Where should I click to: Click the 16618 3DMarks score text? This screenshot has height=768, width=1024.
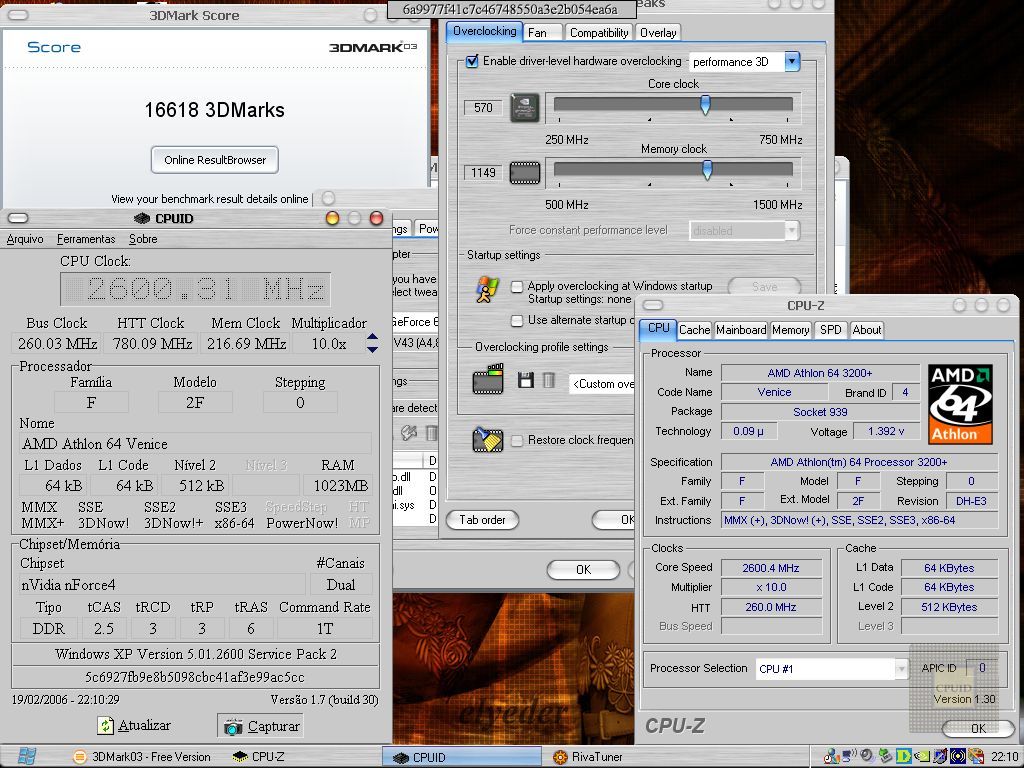[214, 110]
